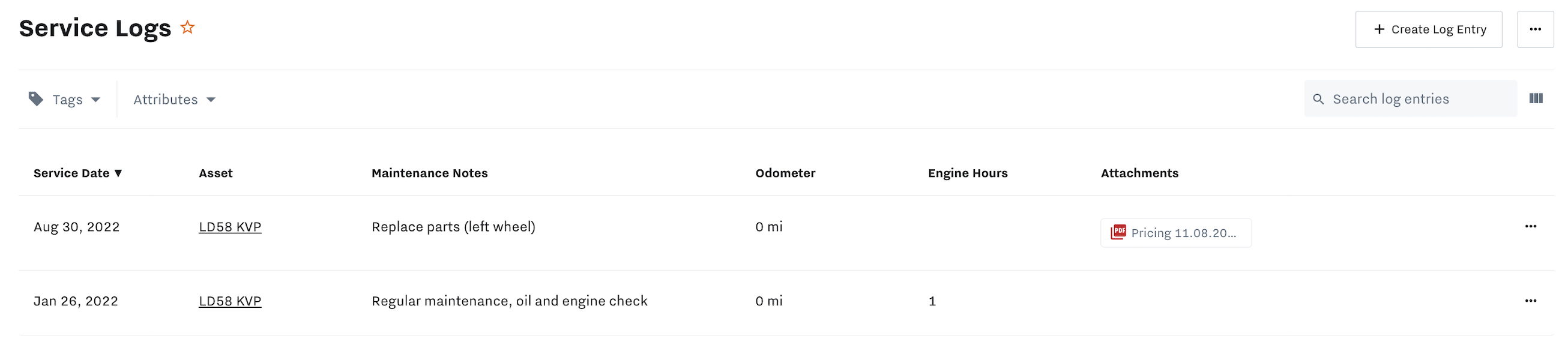
Task: Click the search magnifier icon
Action: 1318,99
